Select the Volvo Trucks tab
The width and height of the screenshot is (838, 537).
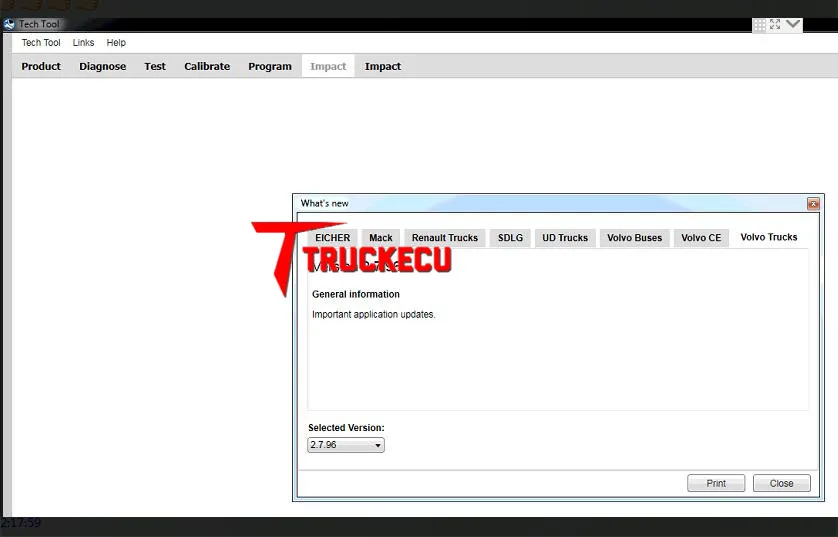(769, 237)
